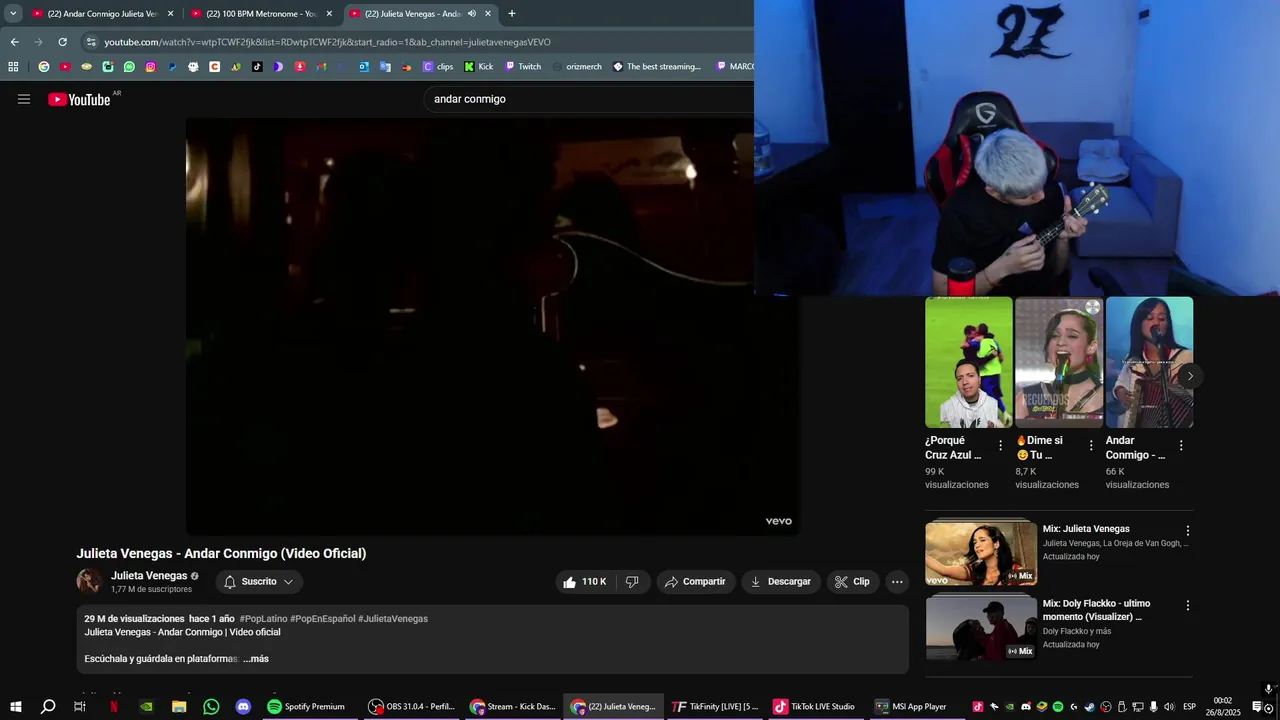The width and height of the screenshot is (1280, 720).
Task: Open 'Mix: Doly Flackko' playlist thumbnail
Action: click(x=981, y=628)
